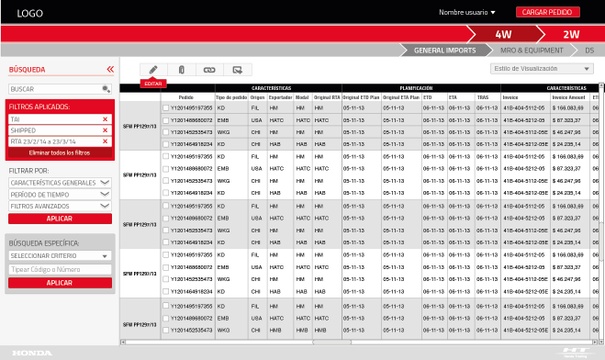Viewport: 605px width, 360px height.
Task: Click the TAI filter chip text
Action: (x=15, y=119)
